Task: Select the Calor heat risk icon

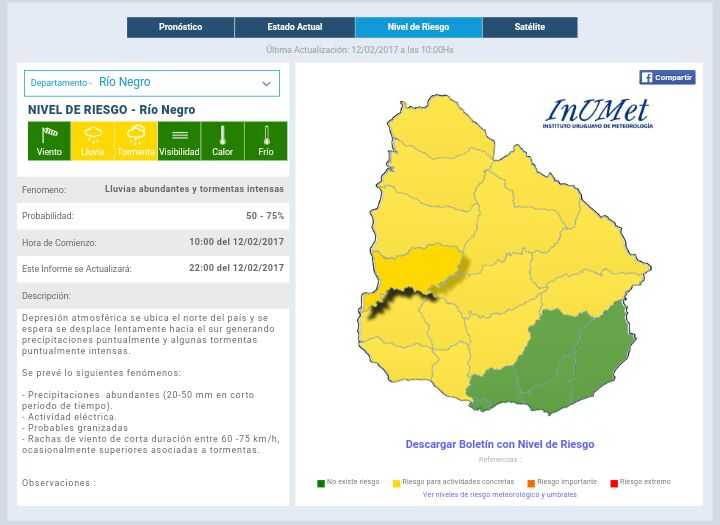Action: [x=222, y=141]
